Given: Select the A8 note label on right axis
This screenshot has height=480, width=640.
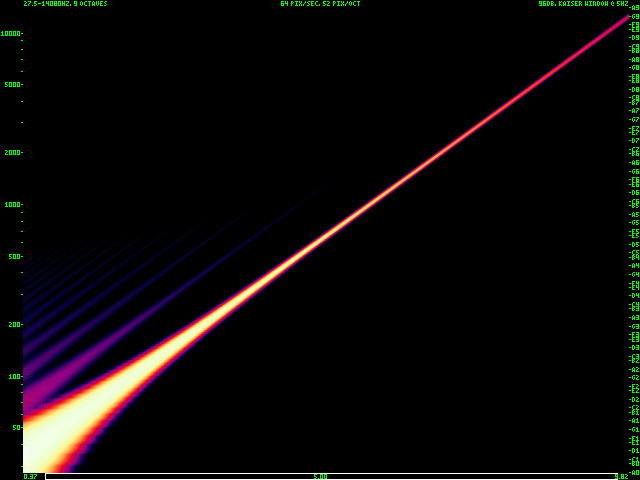Looking at the screenshot, I should (634, 60).
